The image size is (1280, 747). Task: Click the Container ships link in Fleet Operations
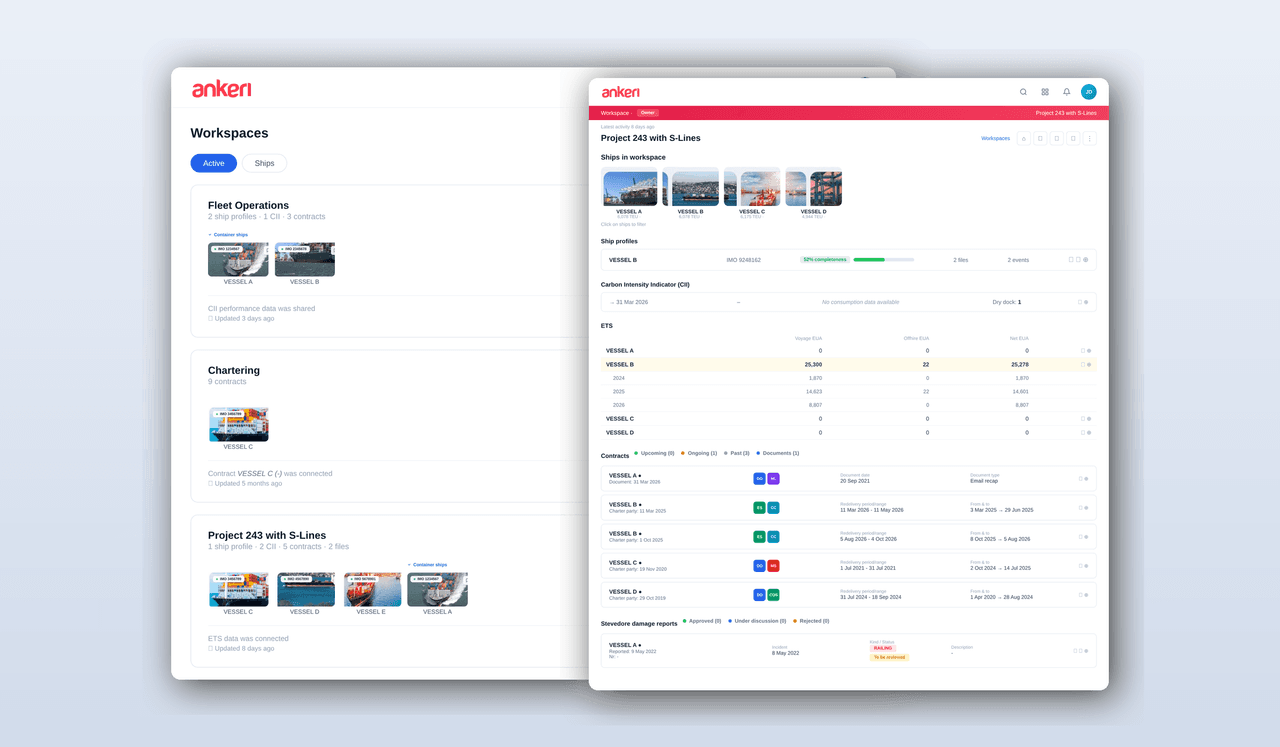click(x=229, y=234)
